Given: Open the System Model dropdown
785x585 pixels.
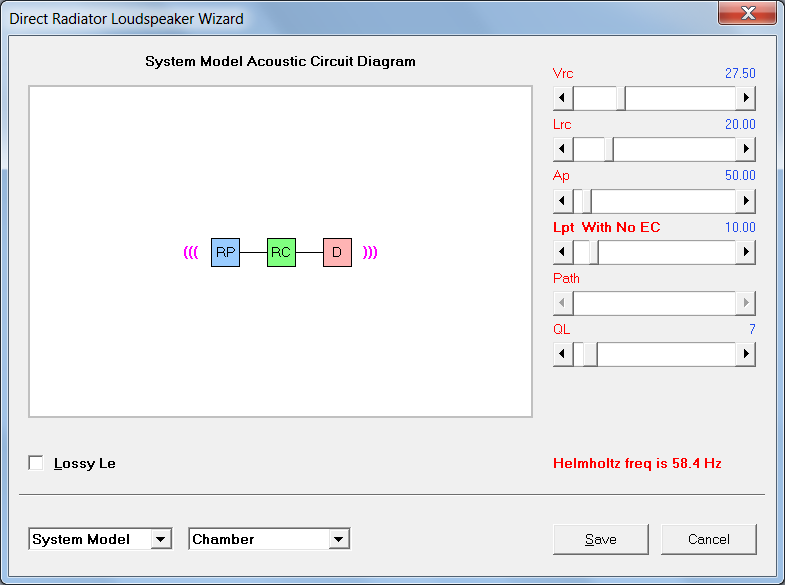Looking at the screenshot, I should pyautogui.click(x=100, y=539).
